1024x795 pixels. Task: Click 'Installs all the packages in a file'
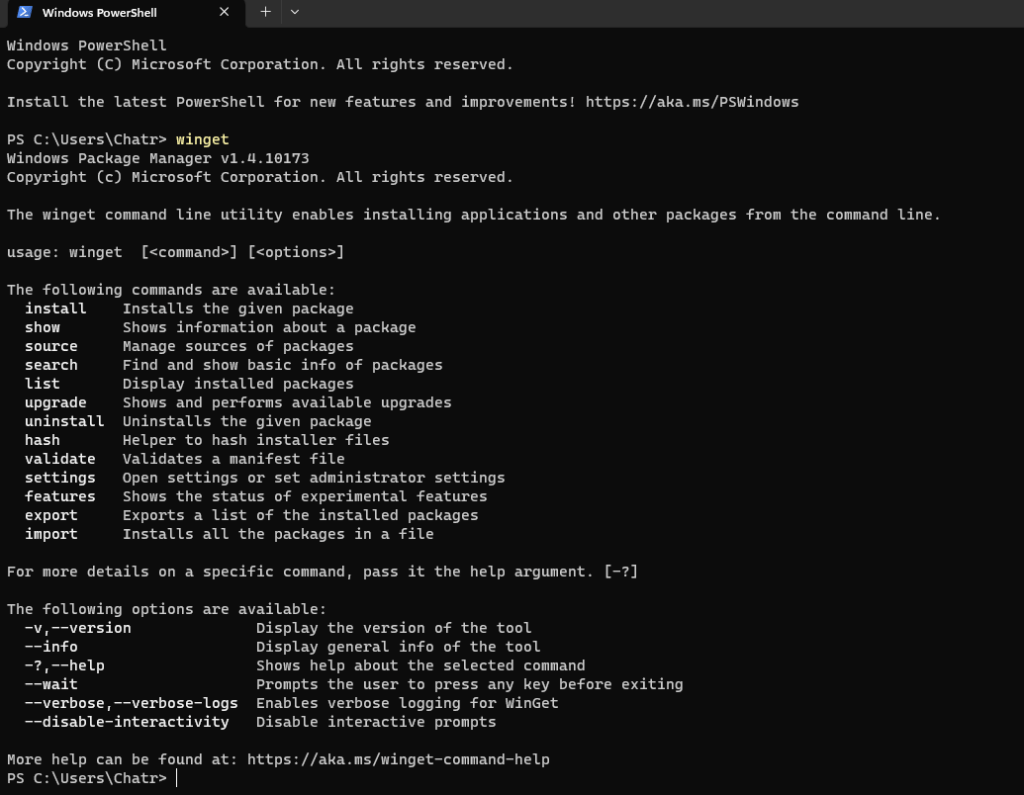point(278,534)
